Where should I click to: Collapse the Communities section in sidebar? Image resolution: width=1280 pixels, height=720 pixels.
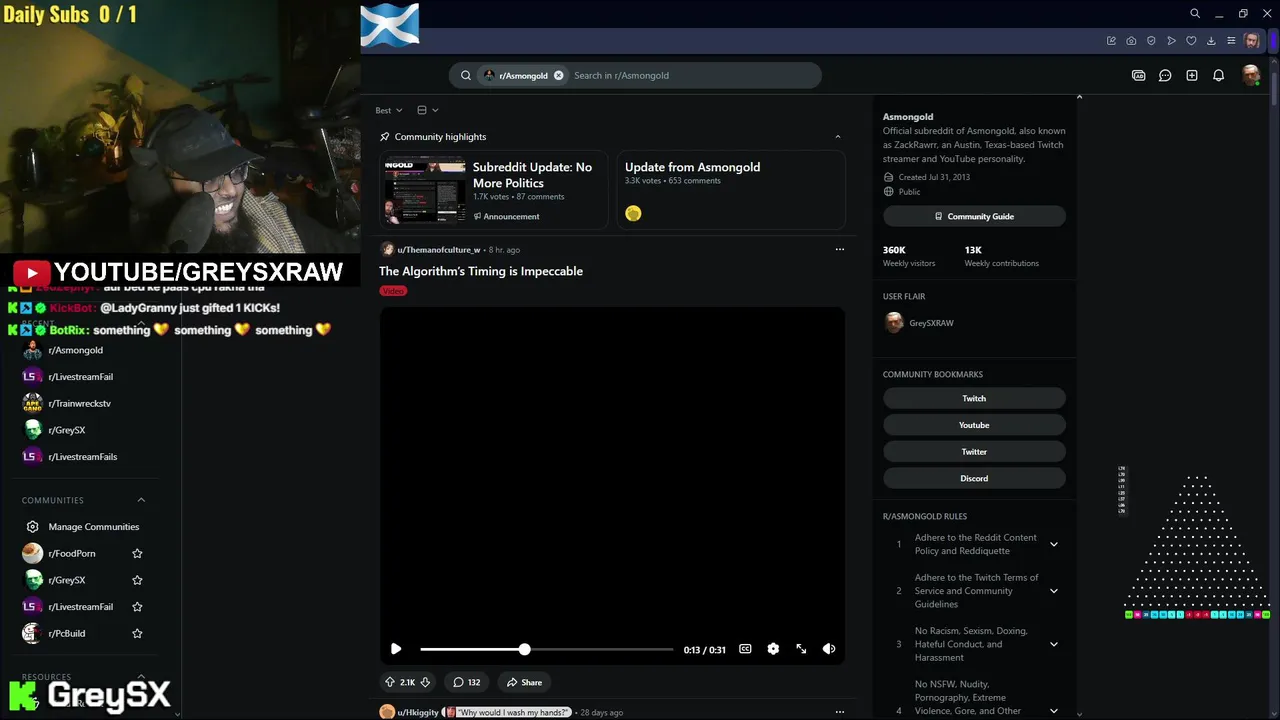(141, 500)
